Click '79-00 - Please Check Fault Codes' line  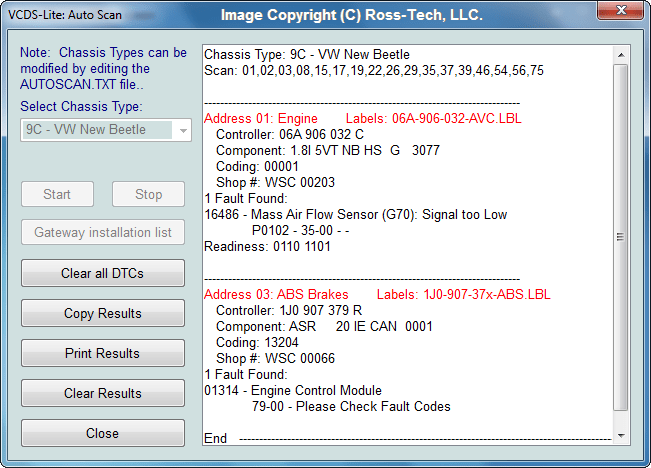point(351,407)
